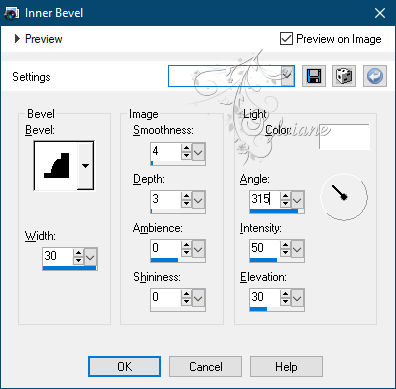Open the Smoothness slider dropdown
This screenshot has width=396, height=389.
(x=198, y=152)
